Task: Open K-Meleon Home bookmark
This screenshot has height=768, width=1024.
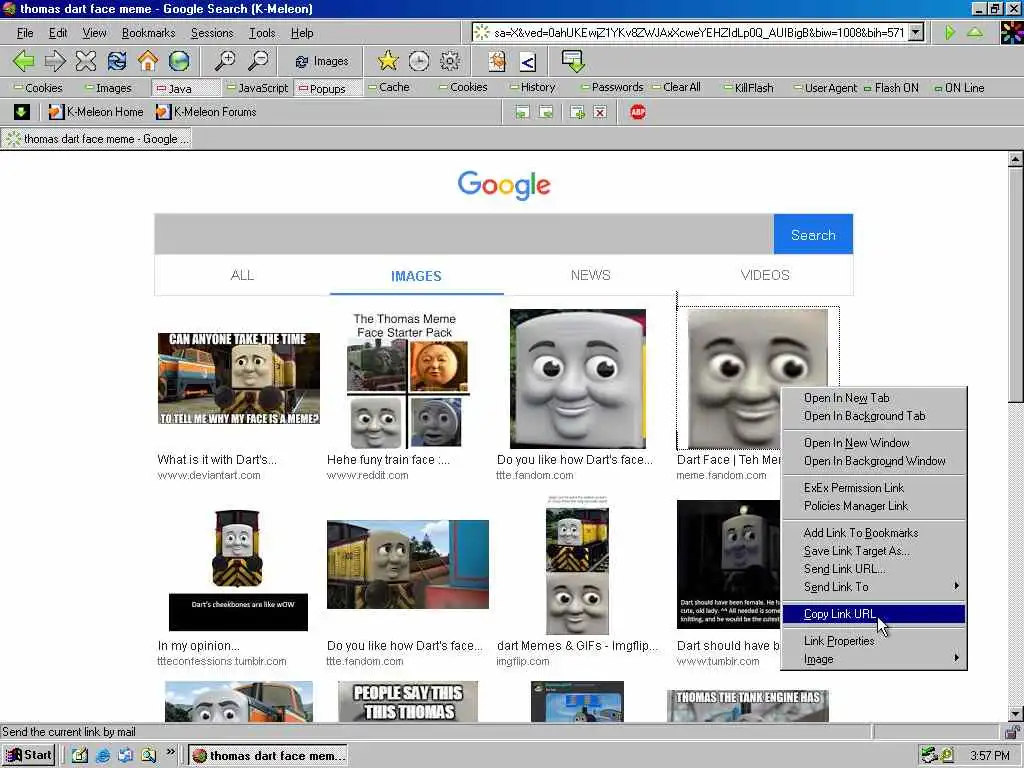Action: click(96, 112)
